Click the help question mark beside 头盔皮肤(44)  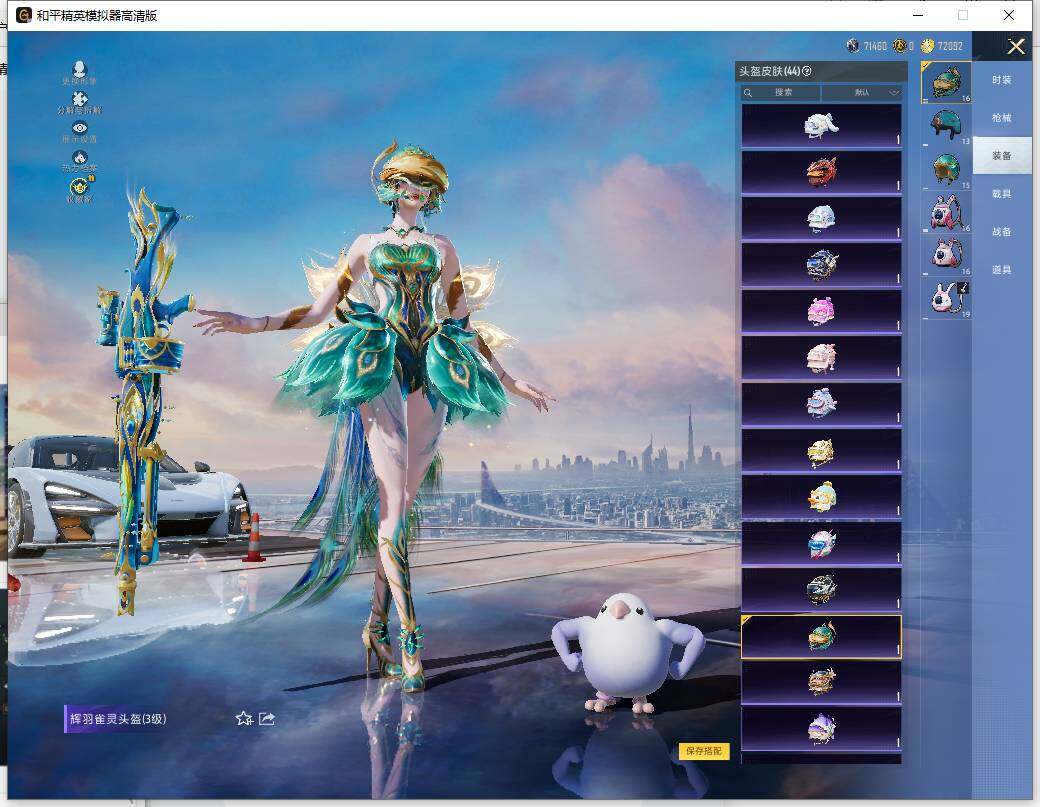pos(807,71)
